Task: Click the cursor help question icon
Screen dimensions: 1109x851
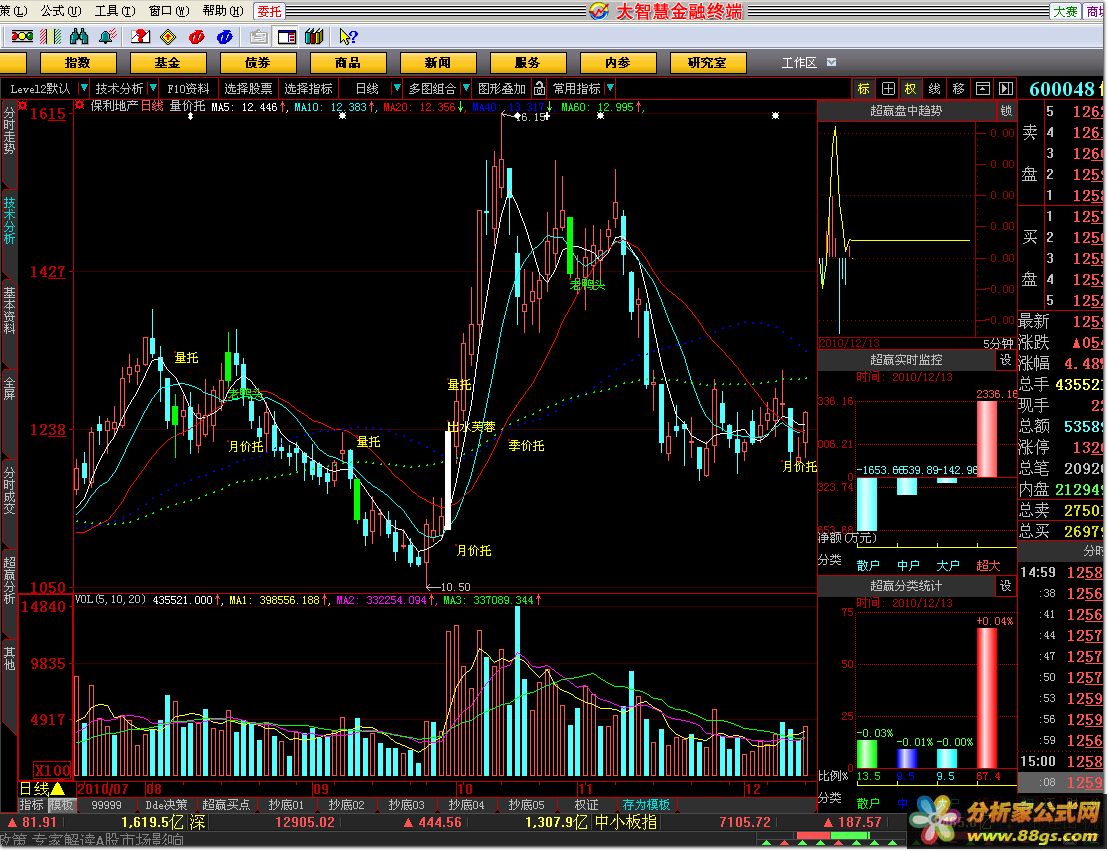Action: 348,36
